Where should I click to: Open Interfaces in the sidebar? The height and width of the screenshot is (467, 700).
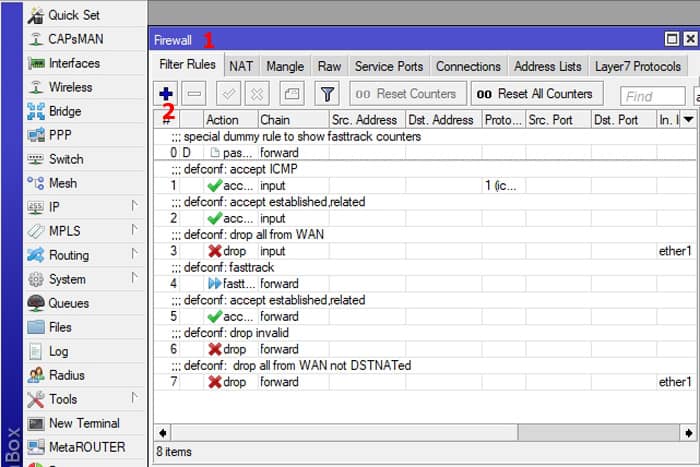pyautogui.click(x=84, y=63)
